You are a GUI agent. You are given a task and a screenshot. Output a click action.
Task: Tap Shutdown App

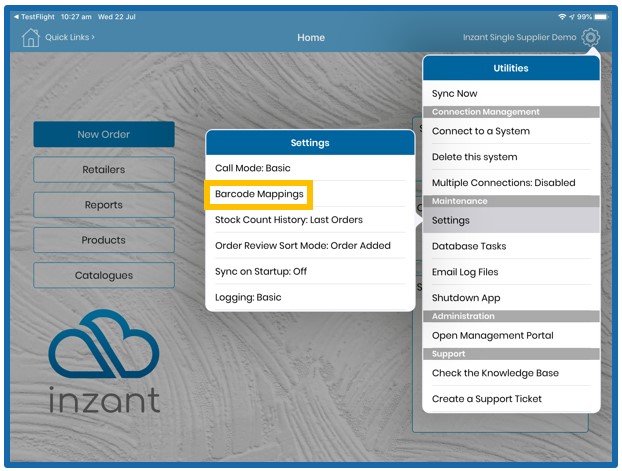(x=511, y=298)
